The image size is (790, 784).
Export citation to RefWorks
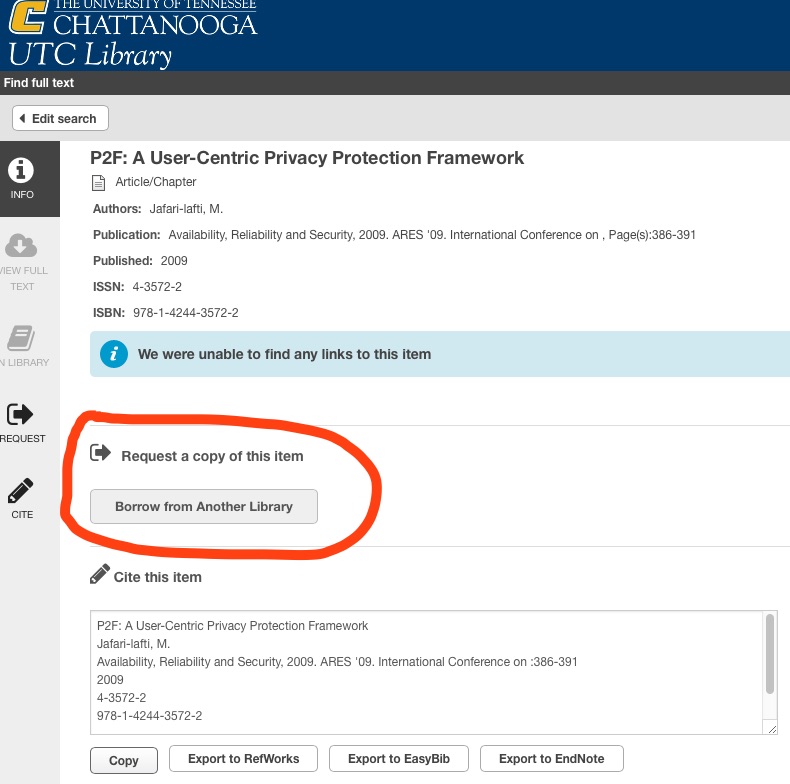pyautogui.click(x=243, y=759)
